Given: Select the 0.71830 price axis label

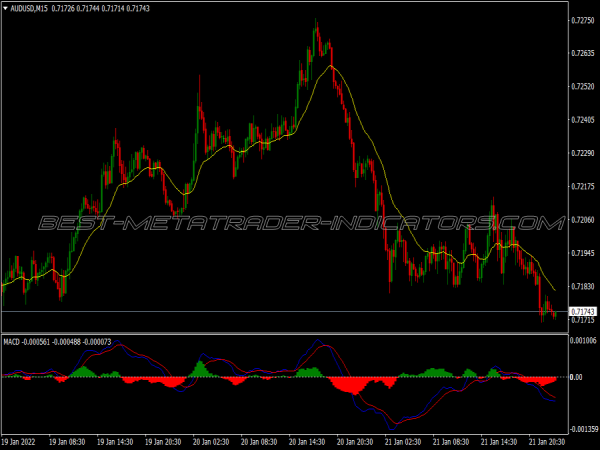Looking at the screenshot, I should coord(583,286).
